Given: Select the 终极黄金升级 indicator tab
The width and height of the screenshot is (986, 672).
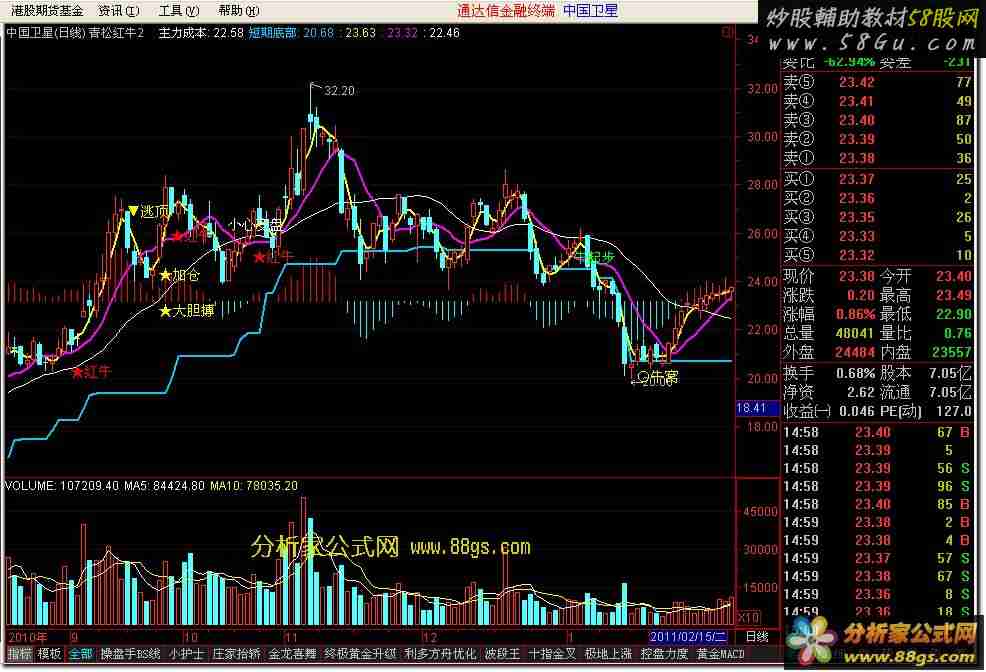Looking at the screenshot, I should [360, 654].
